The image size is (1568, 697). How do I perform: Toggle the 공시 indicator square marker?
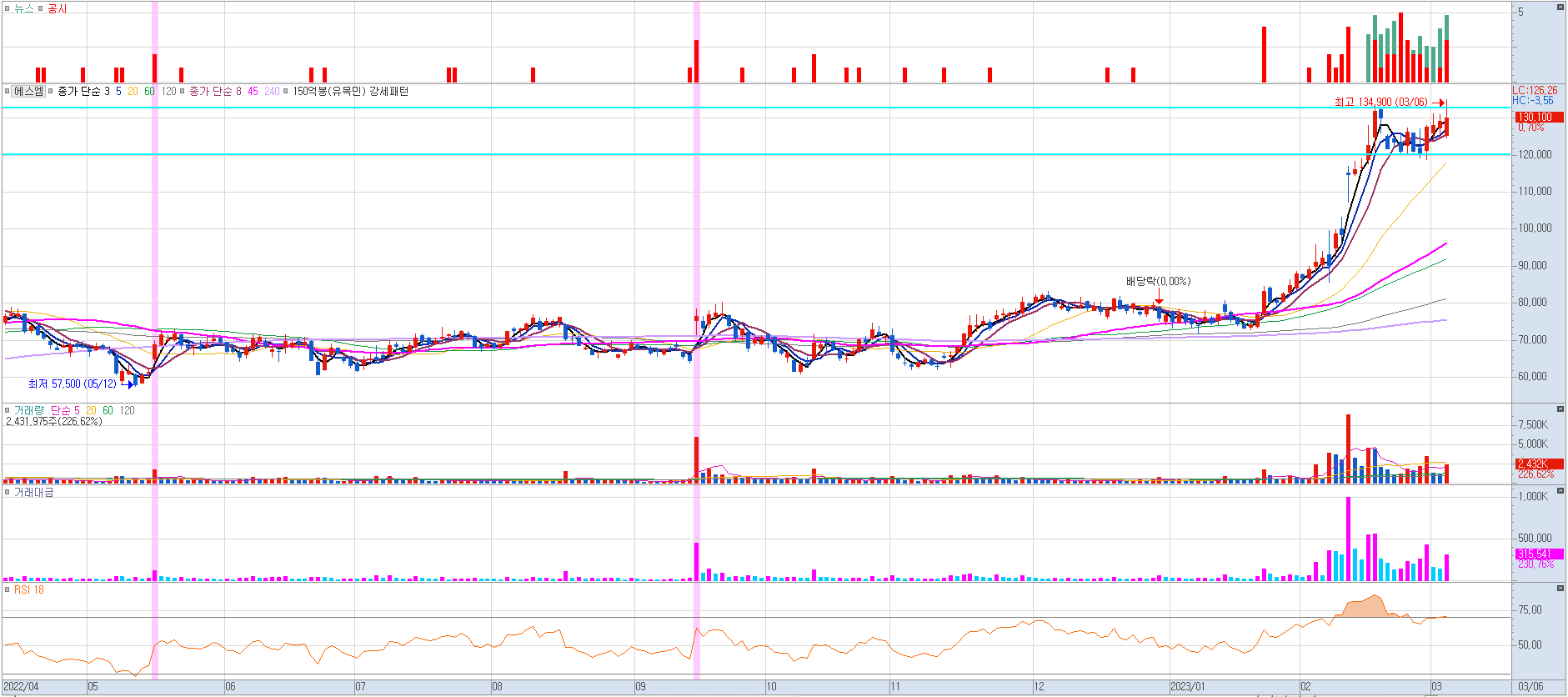[40, 8]
